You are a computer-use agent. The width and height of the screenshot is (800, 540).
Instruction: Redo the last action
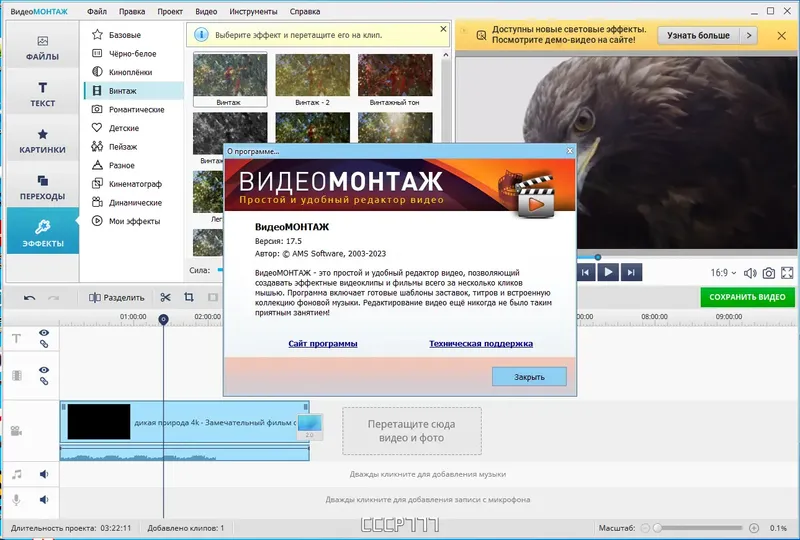(53, 298)
